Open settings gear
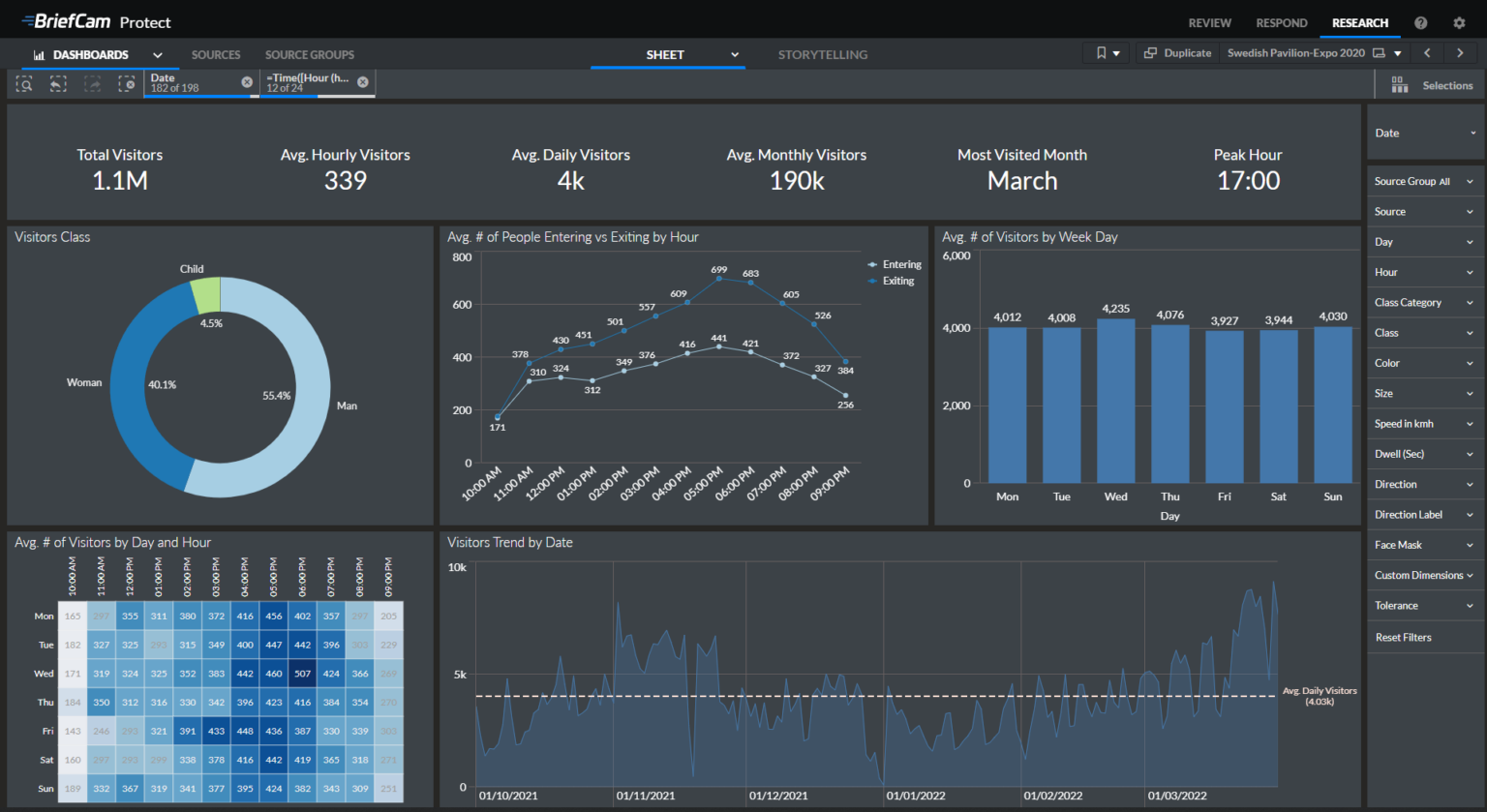Image resolution: width=1487 pixels, height=812 pixels. click(x=1459, y=23)
